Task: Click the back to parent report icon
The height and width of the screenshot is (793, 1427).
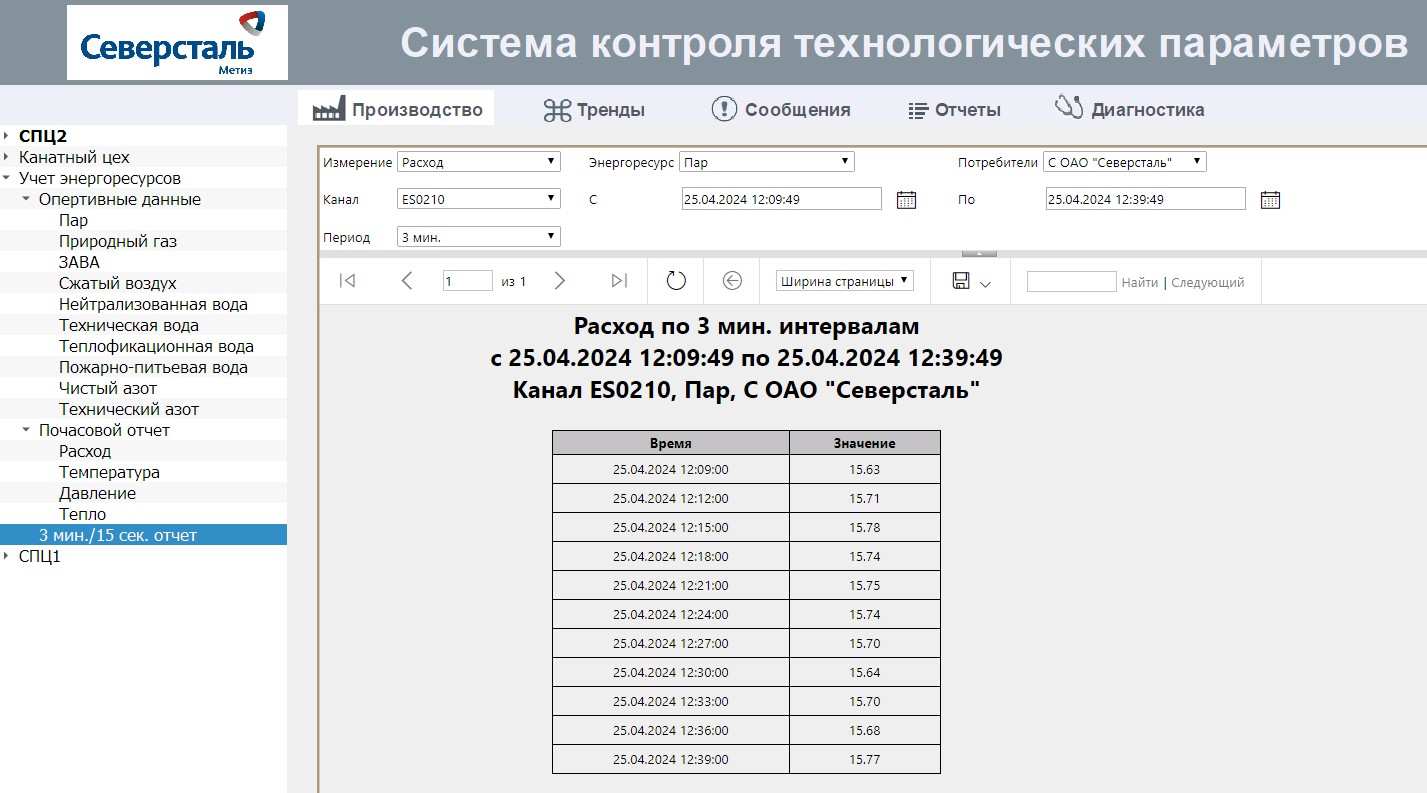Action: [x=732, y=281]
